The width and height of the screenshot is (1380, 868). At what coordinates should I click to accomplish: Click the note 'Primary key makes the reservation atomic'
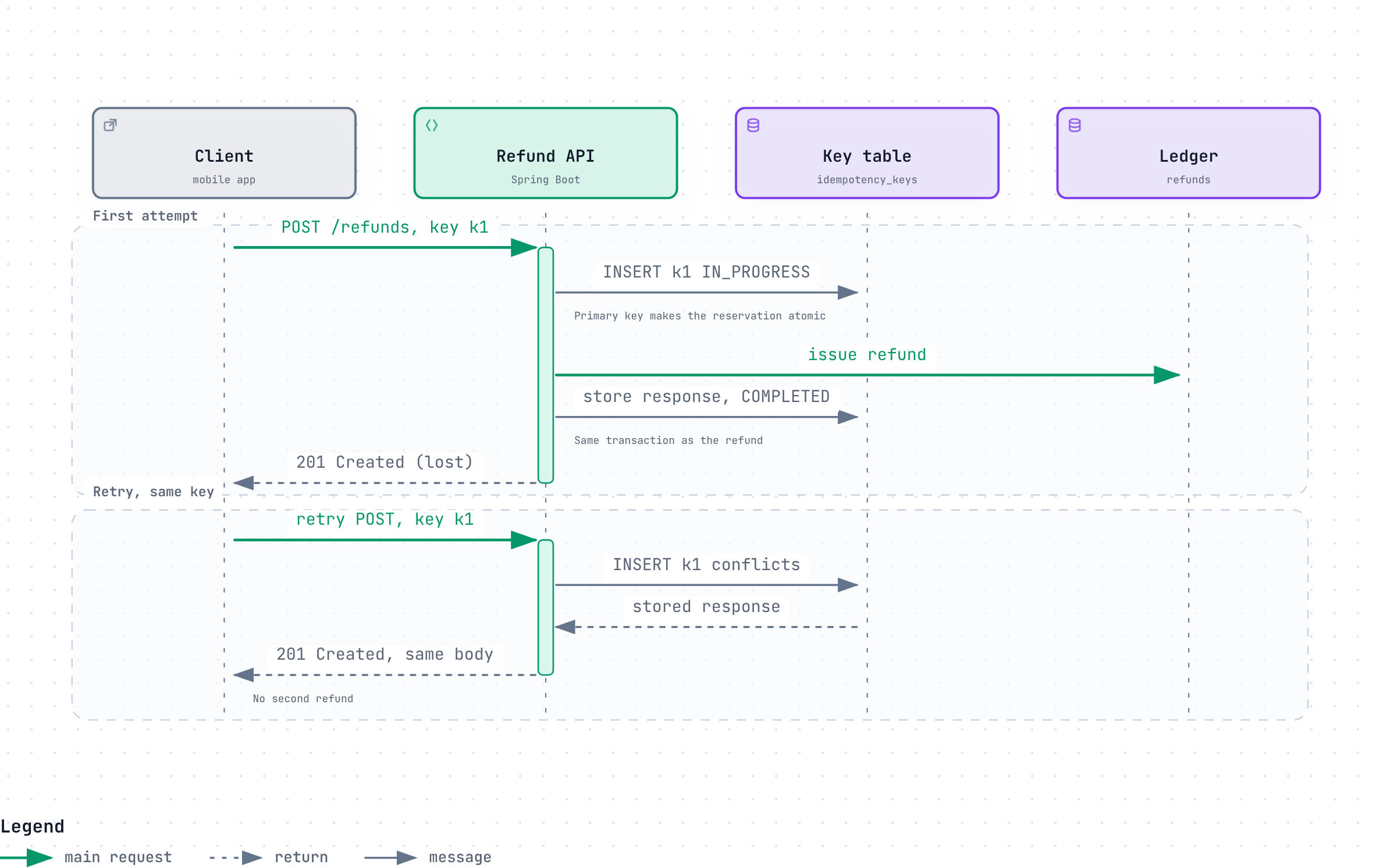(x=700, y=316)
